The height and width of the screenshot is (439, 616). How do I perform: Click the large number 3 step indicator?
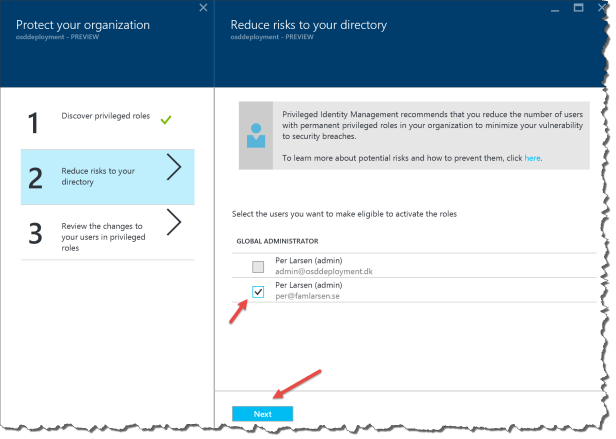(x=33, y=234)
